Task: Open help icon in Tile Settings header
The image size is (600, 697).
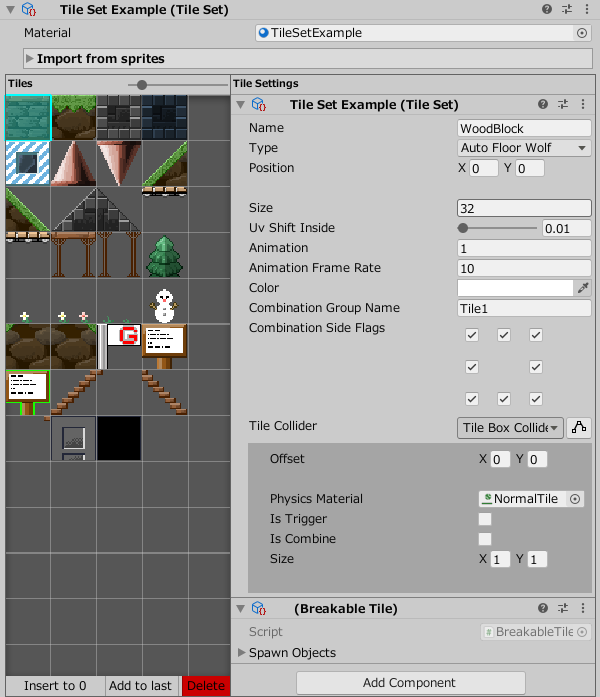Action: pos(543,104)
